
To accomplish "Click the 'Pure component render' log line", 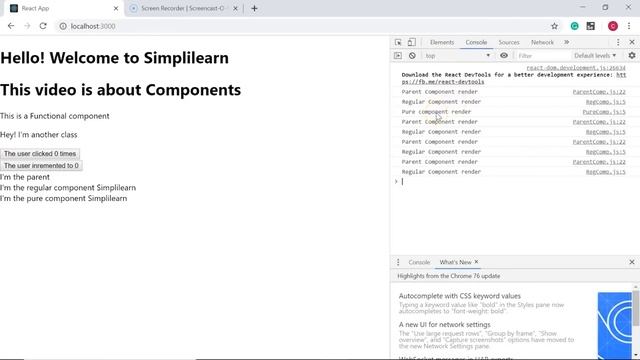I will pos(436,112).
